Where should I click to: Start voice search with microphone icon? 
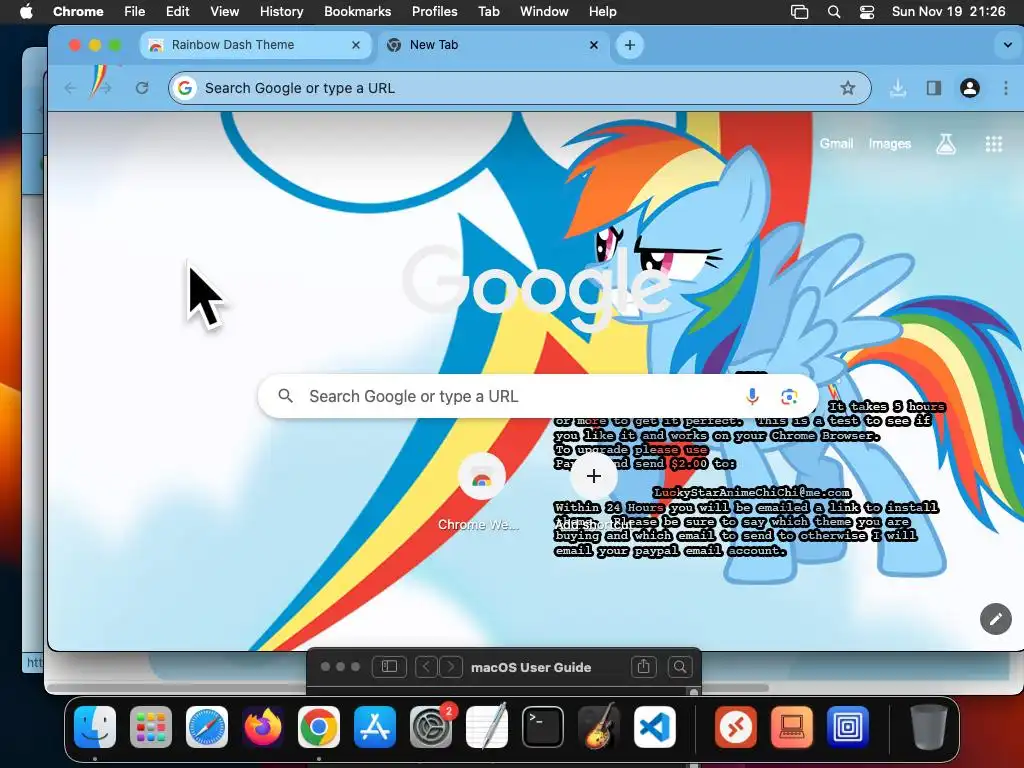click(x=752, y=396)
